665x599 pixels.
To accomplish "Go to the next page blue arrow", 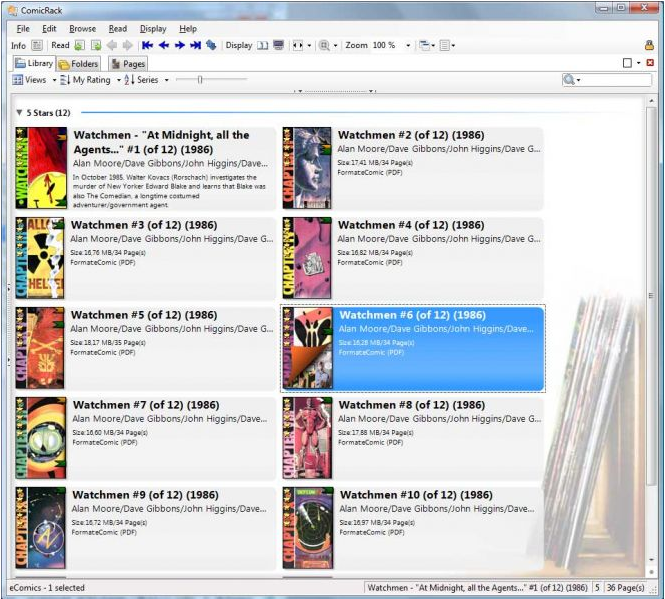I will 180,45.
